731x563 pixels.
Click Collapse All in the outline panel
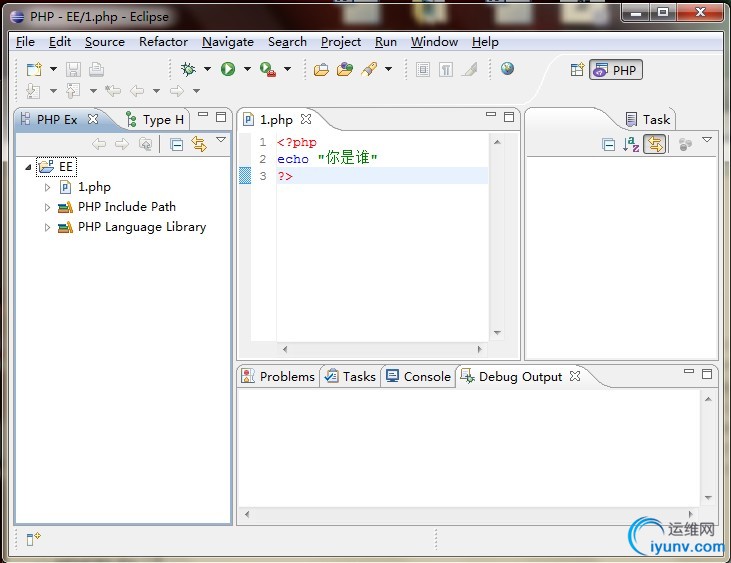(608, 145)
